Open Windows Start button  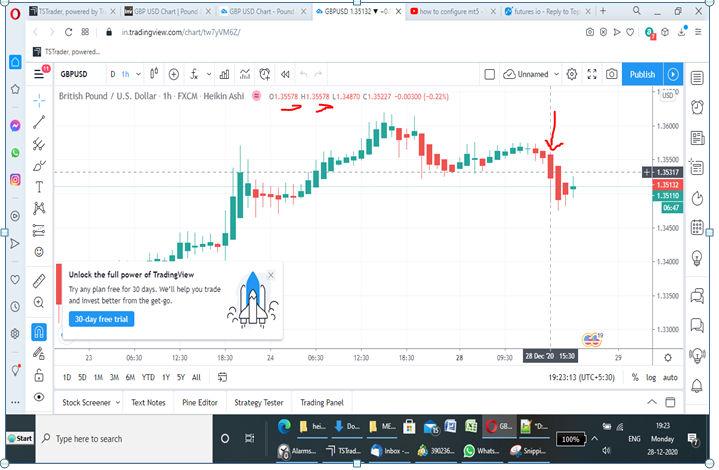click(20, 438)
